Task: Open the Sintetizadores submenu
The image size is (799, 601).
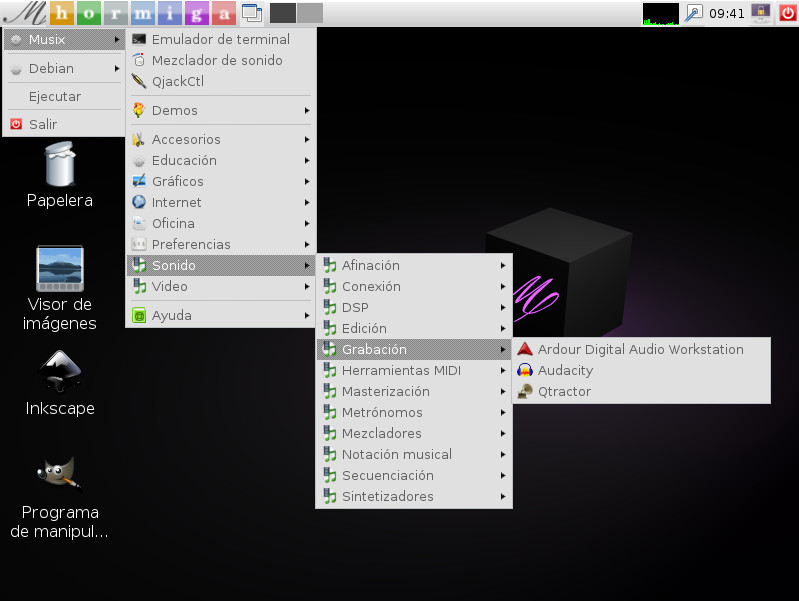Action: [x=414, y=497]
